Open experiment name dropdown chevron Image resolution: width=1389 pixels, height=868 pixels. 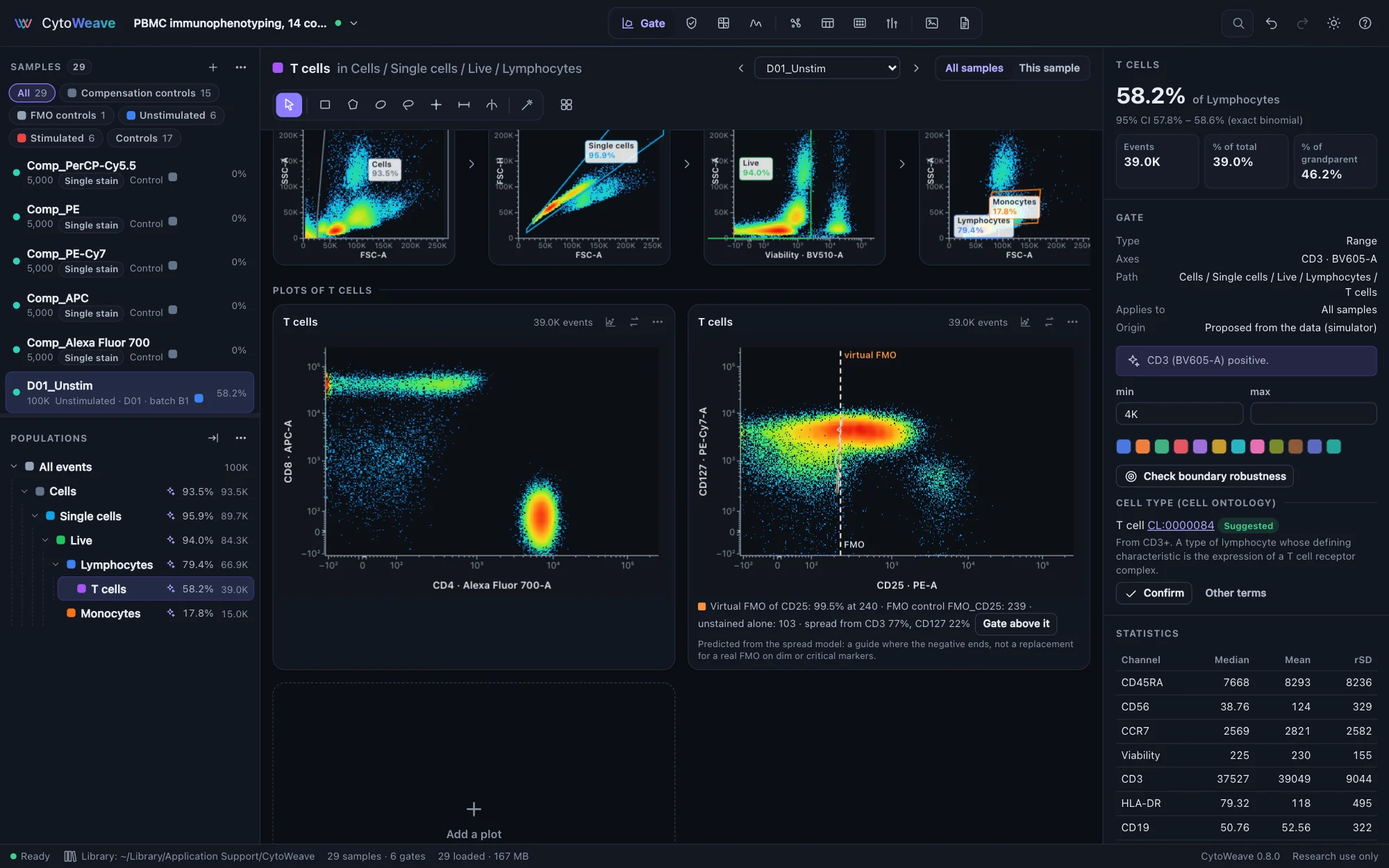coord(354,23)
